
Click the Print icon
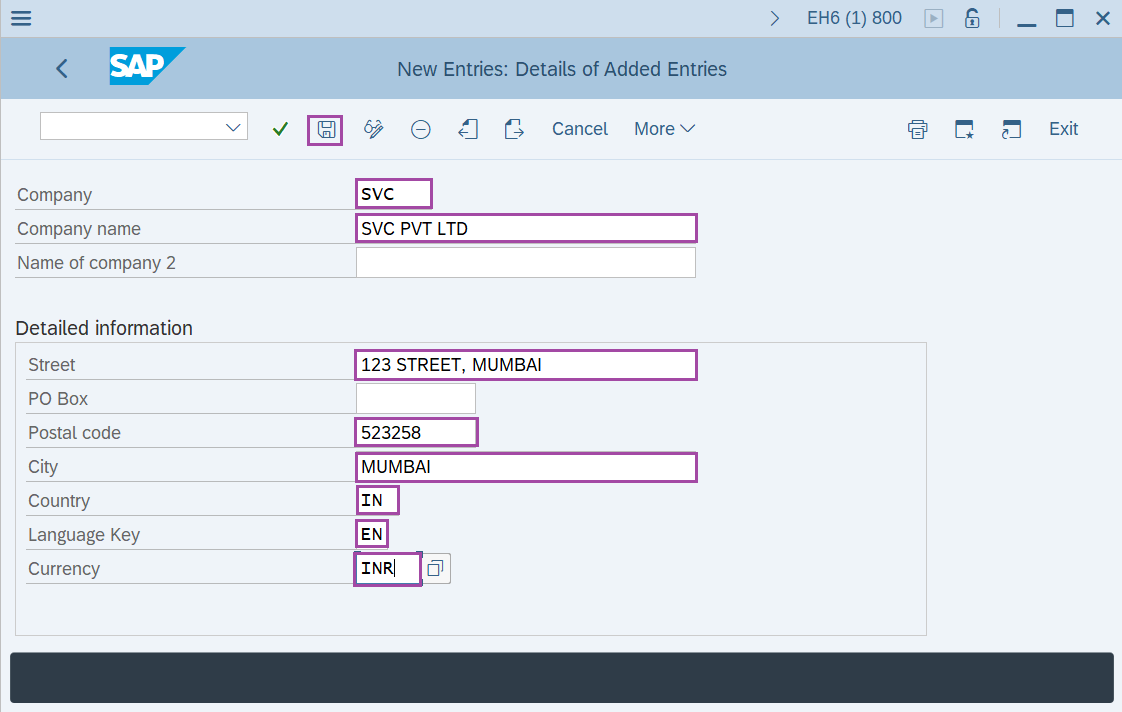917,129
